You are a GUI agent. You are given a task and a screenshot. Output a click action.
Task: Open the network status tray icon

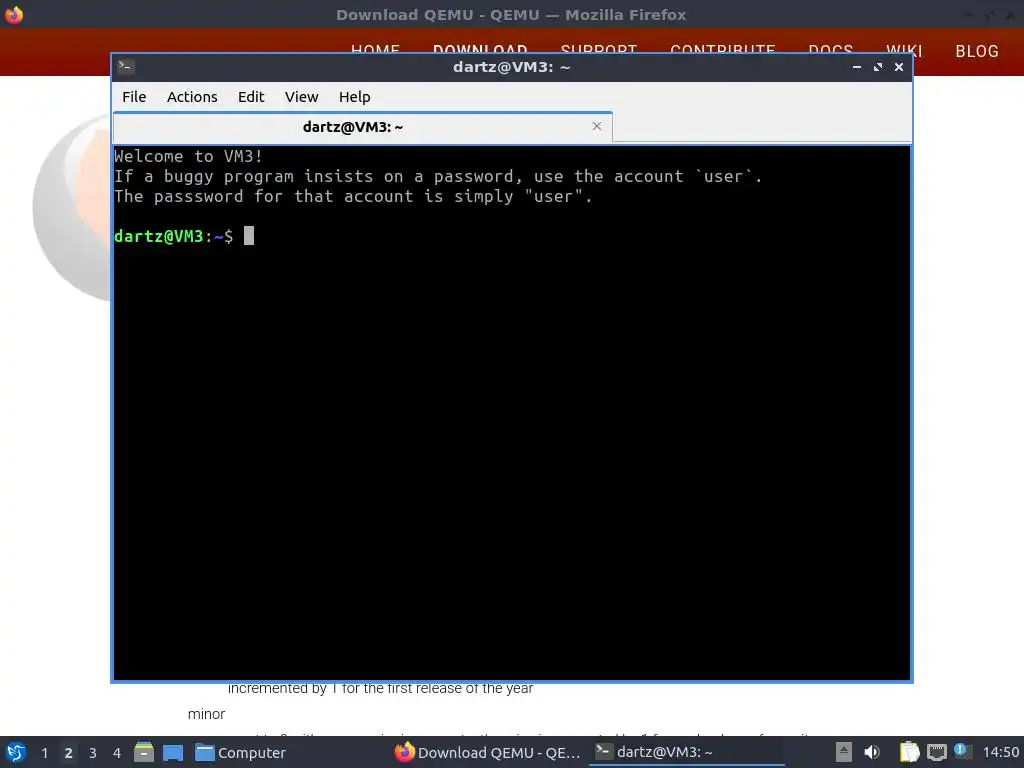[936, 752]
